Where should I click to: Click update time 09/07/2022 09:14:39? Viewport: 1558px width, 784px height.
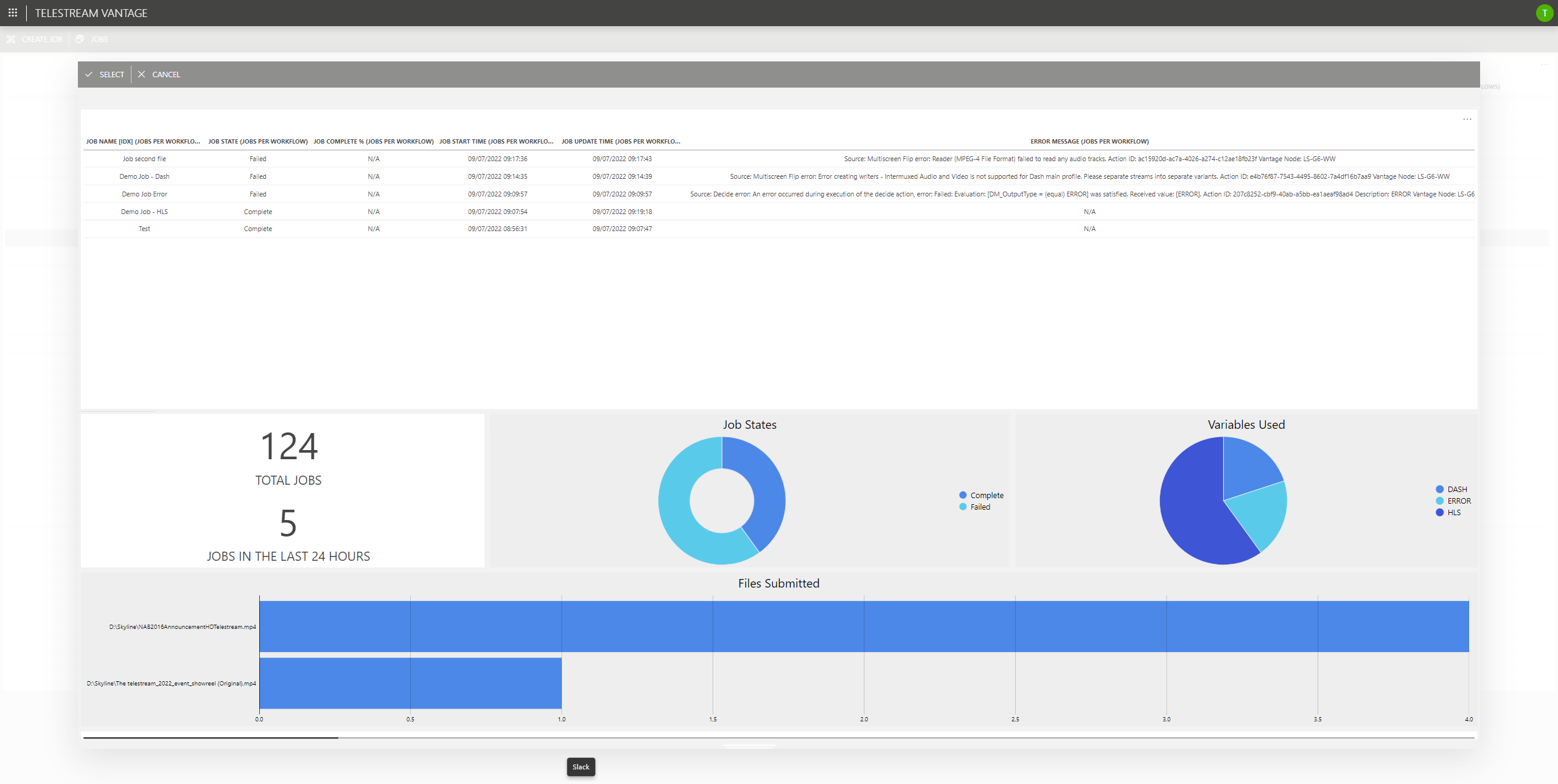[x=622, y=177]
